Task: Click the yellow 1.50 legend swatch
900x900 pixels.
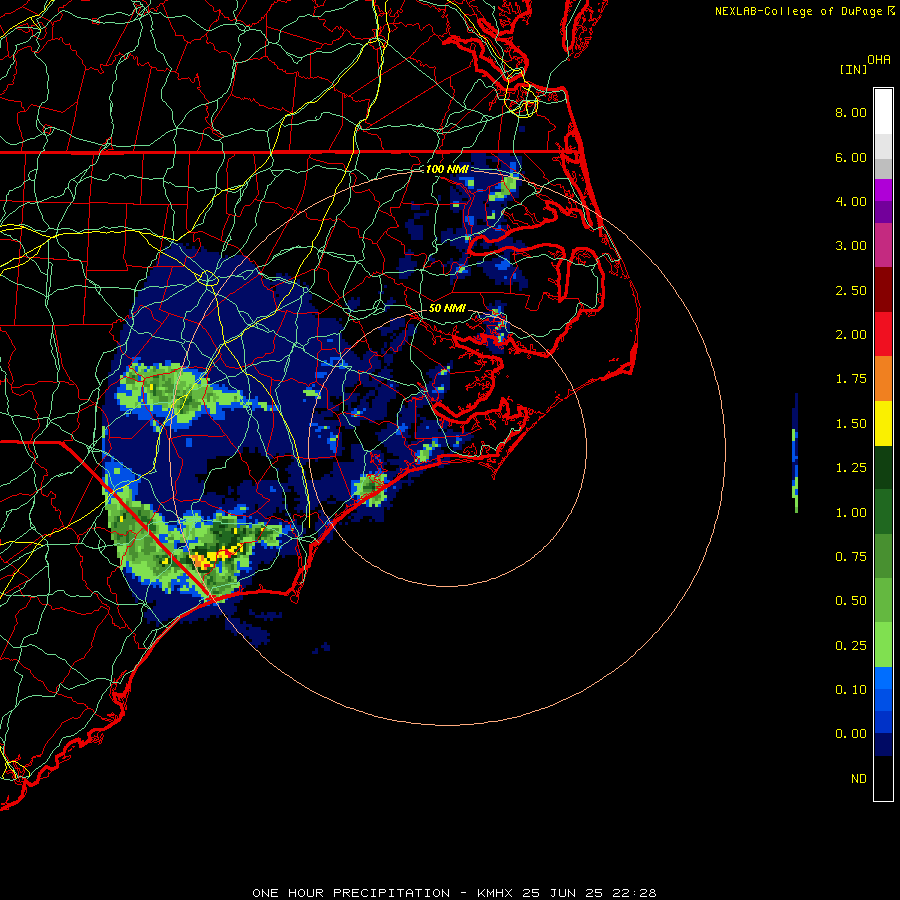Action: pos(883,424)
